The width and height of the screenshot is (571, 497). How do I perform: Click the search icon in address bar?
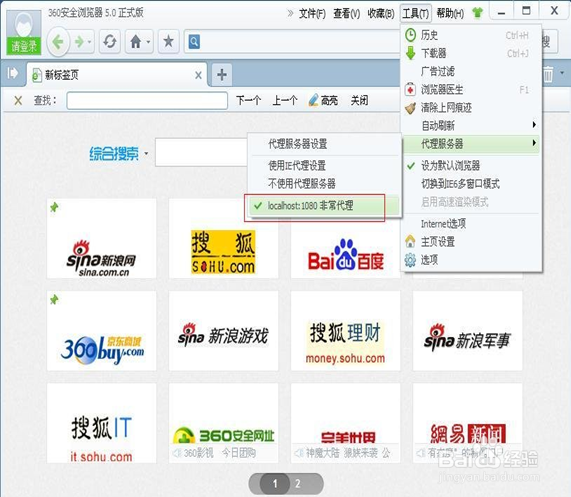[194, 42]
